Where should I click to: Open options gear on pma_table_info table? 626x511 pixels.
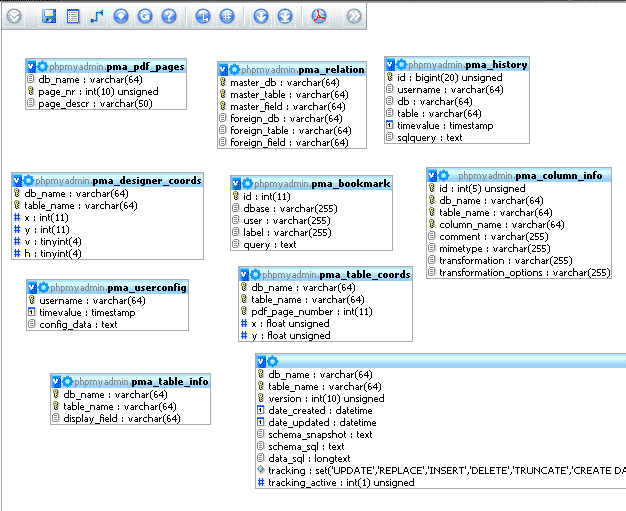pos(67,381)
